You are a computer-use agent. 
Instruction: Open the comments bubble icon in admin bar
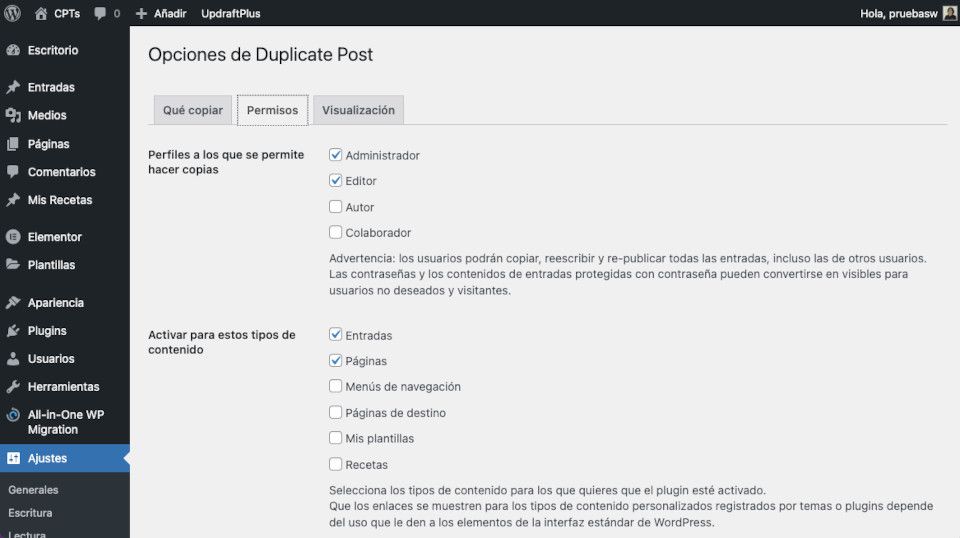coord(100,13)
